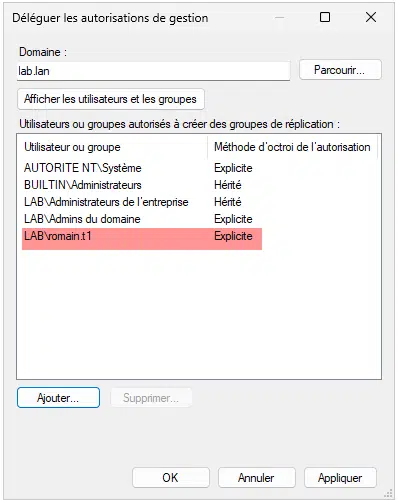Viewport: 398px width, 501px height.
Task: Click empty space in the users list
Action: pyautogui.click(x=199, y=313)
